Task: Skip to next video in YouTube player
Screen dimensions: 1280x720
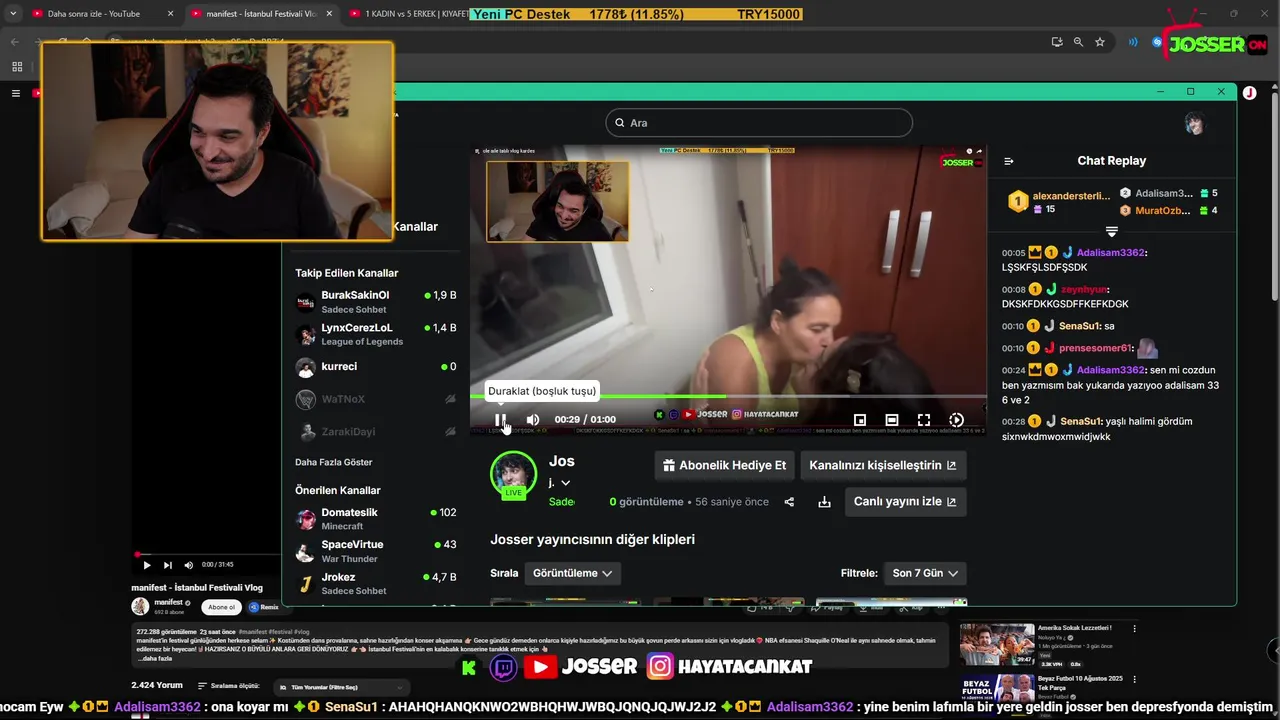Action: (x=168, y=565)
